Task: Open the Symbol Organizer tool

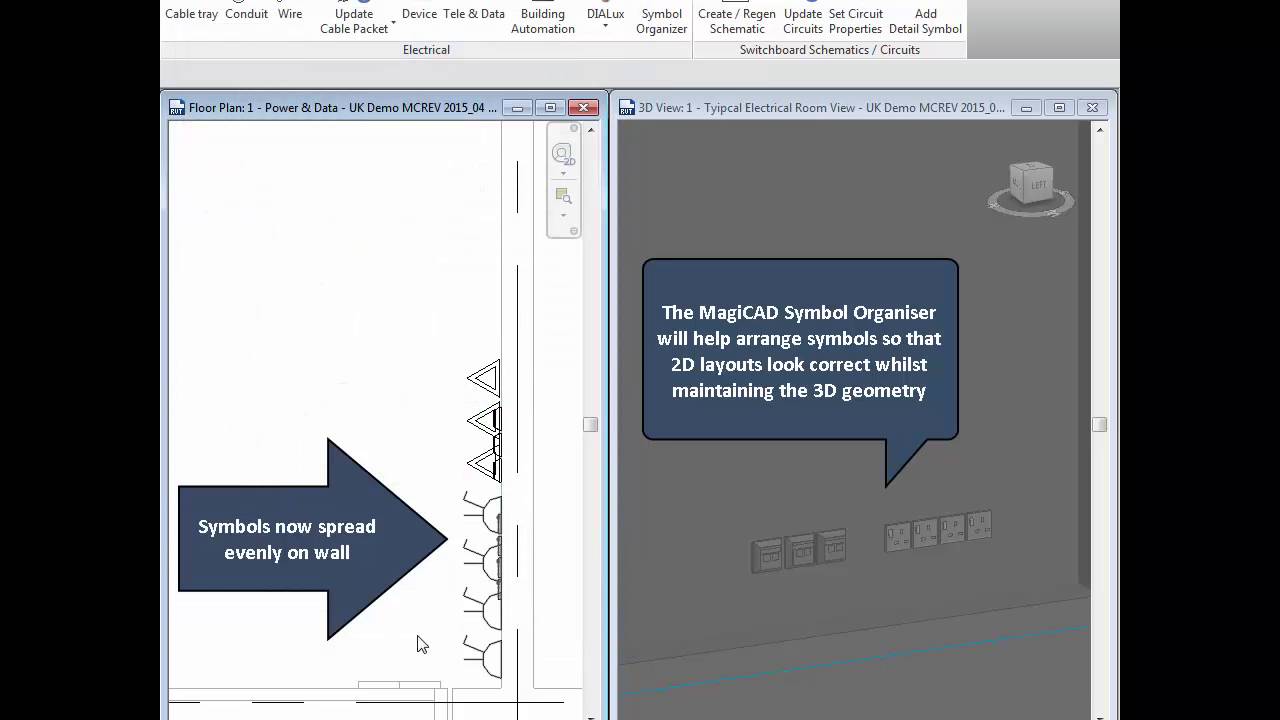Action: (662, 21)
